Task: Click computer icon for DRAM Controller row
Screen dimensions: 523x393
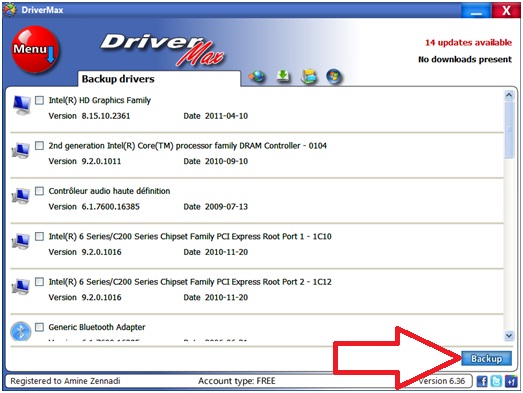Action: click(x=21, y=150)
